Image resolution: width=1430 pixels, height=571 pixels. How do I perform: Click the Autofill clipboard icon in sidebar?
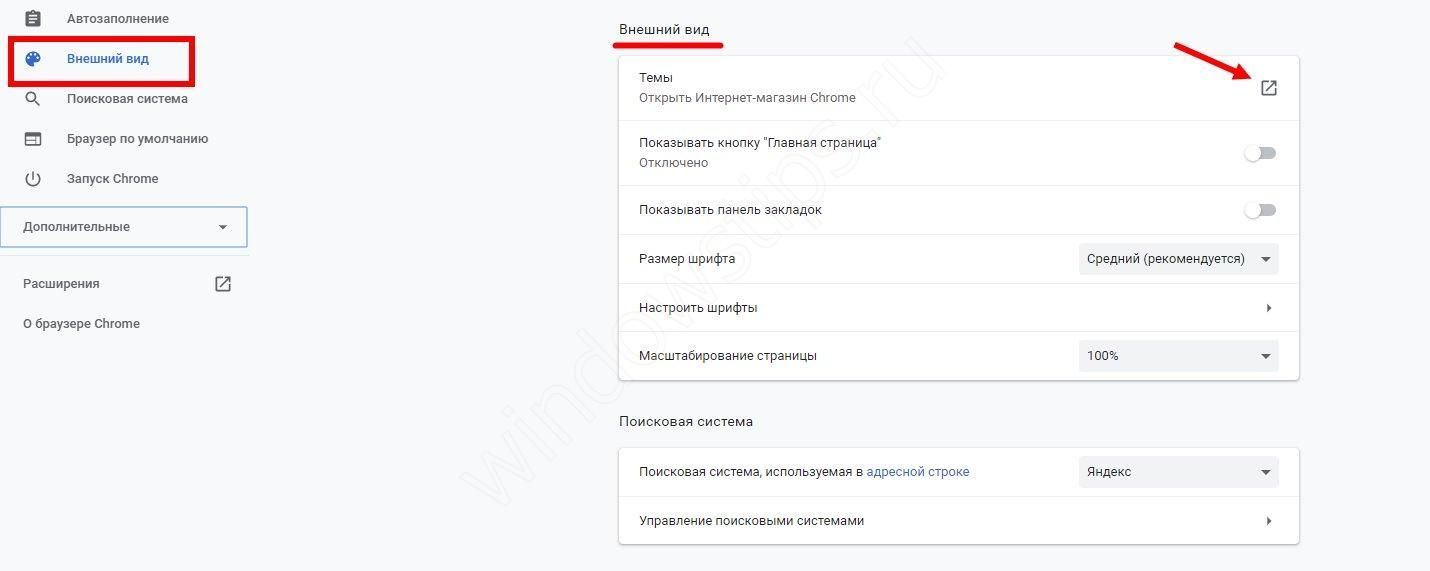(x=33, y=19)
